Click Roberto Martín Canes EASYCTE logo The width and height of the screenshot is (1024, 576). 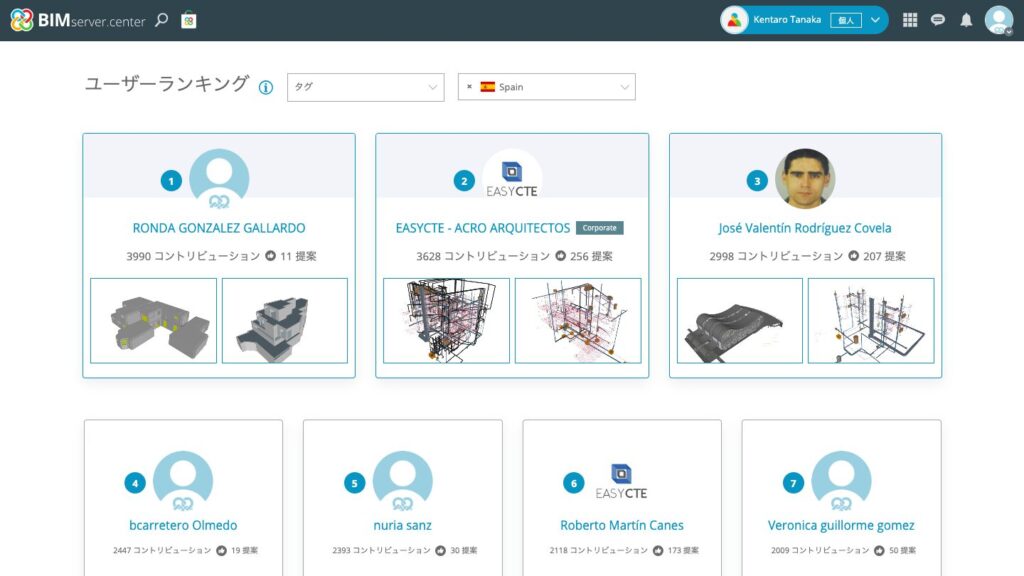621,481
